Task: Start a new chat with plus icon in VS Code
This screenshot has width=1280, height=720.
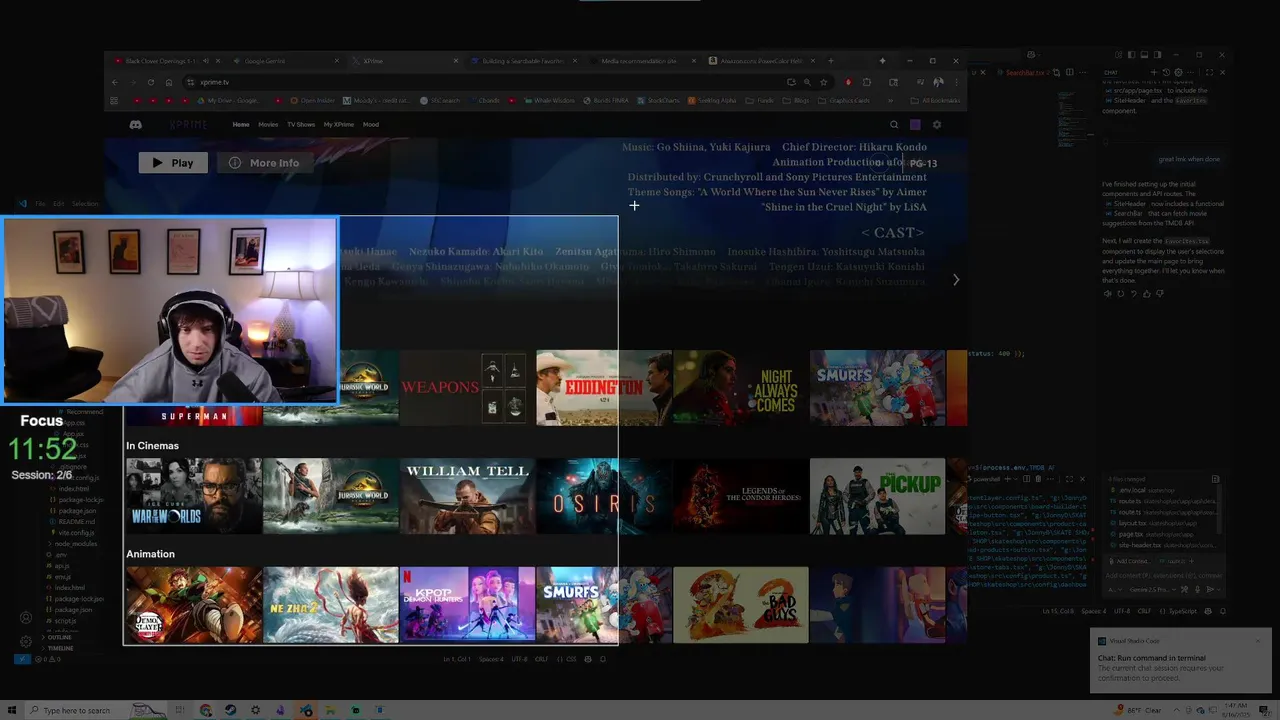Action: point(1156,73)
